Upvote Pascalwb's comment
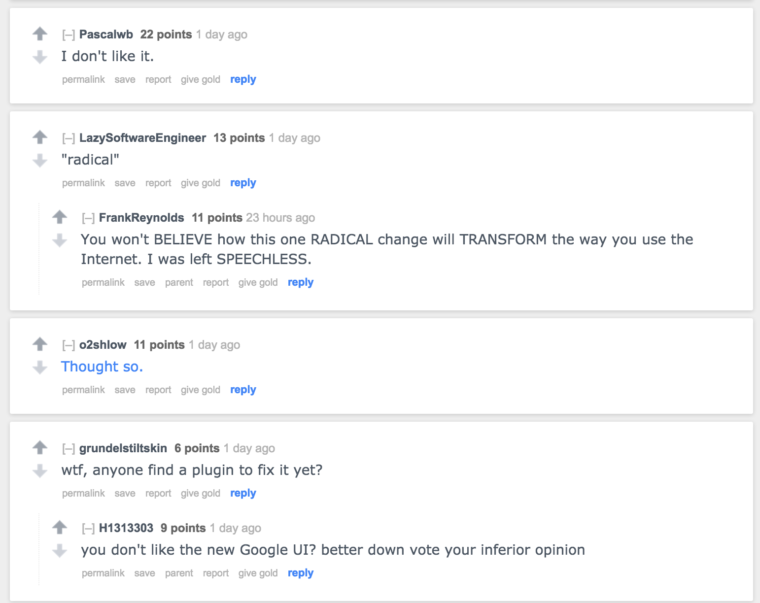The image size is (760, 603). point(40,33)
